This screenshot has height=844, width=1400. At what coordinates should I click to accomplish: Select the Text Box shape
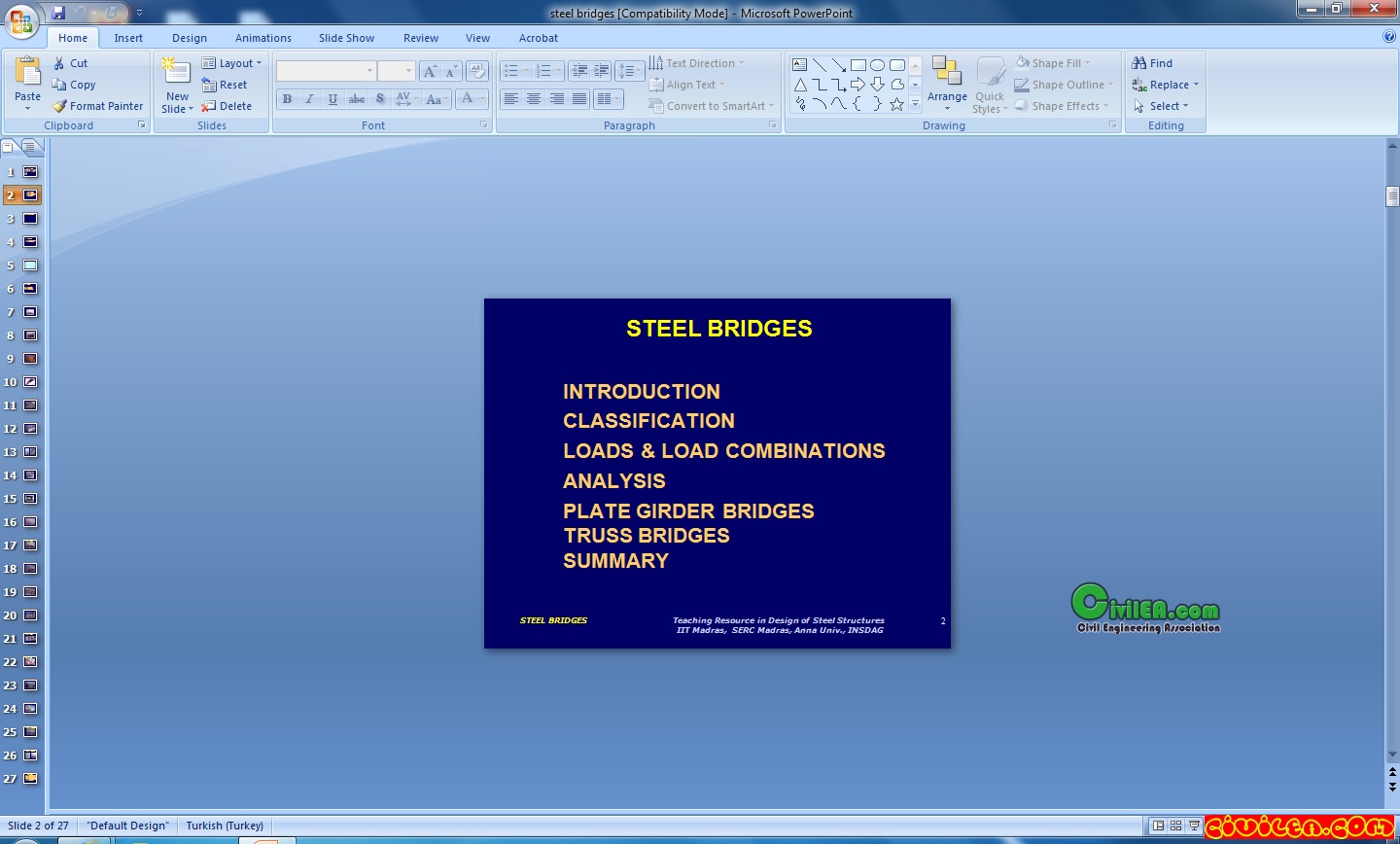click(x=800, y=65)
